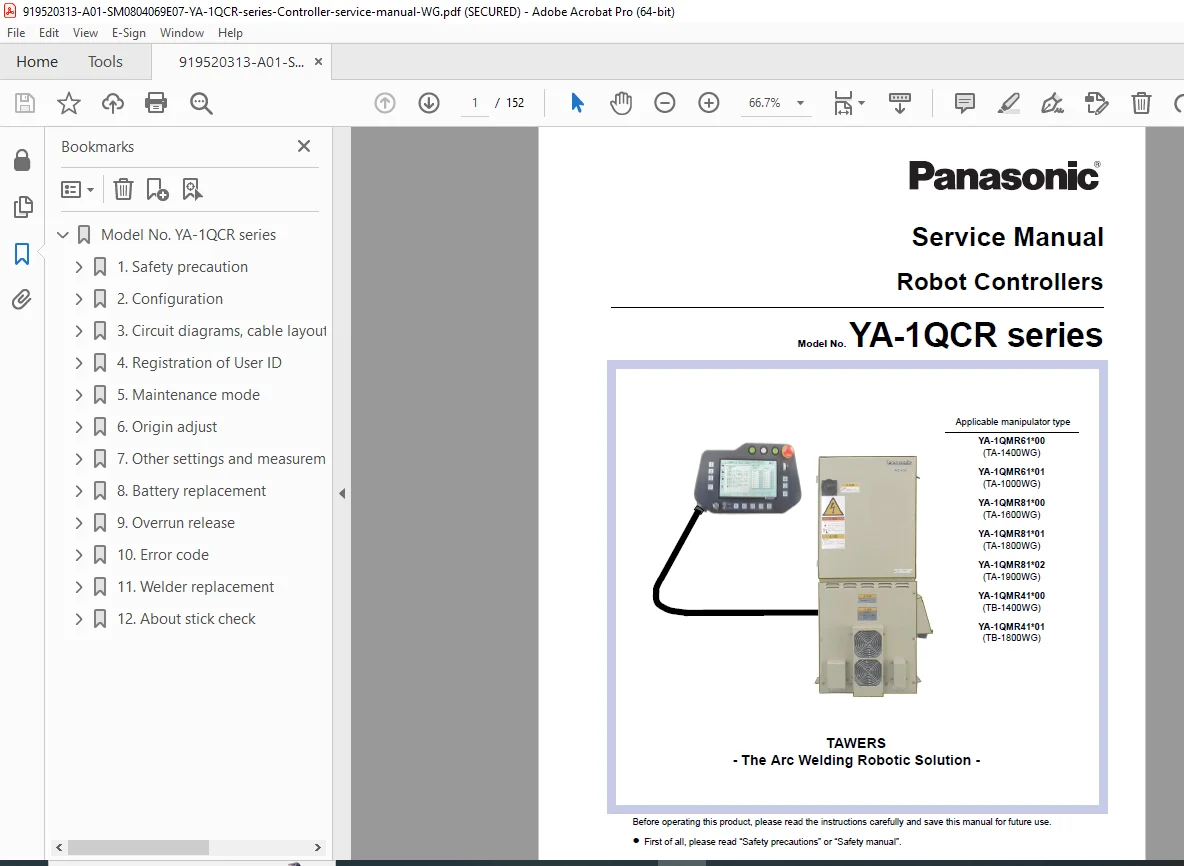This screenshot has width=1184, height=866.
Task: Open 7. Other settings and measurement bookmark
Action: tap(221, 459)
